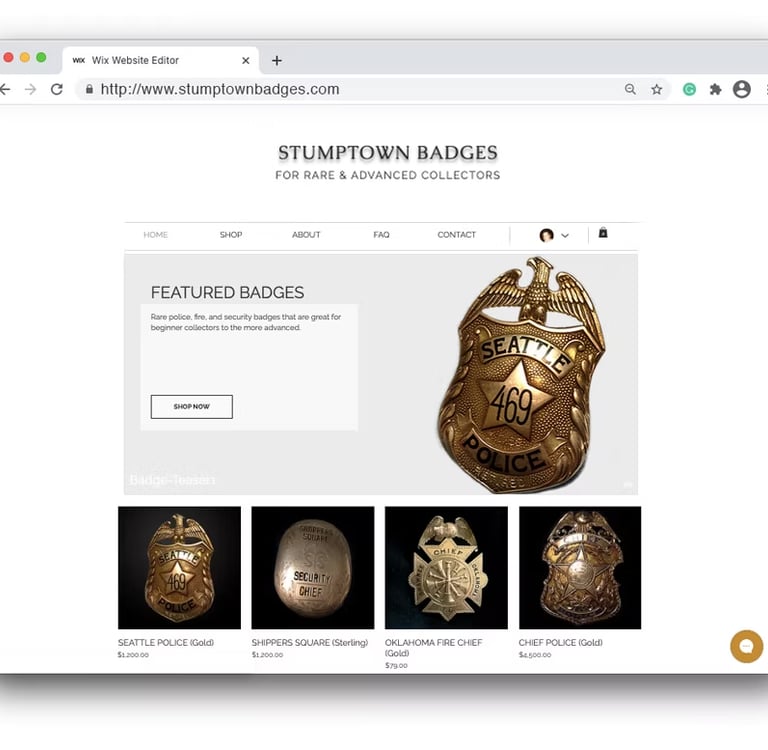The image size is (768, 750).
Task: Open the ABOUT menu item
Action: (x=306, y=235)
